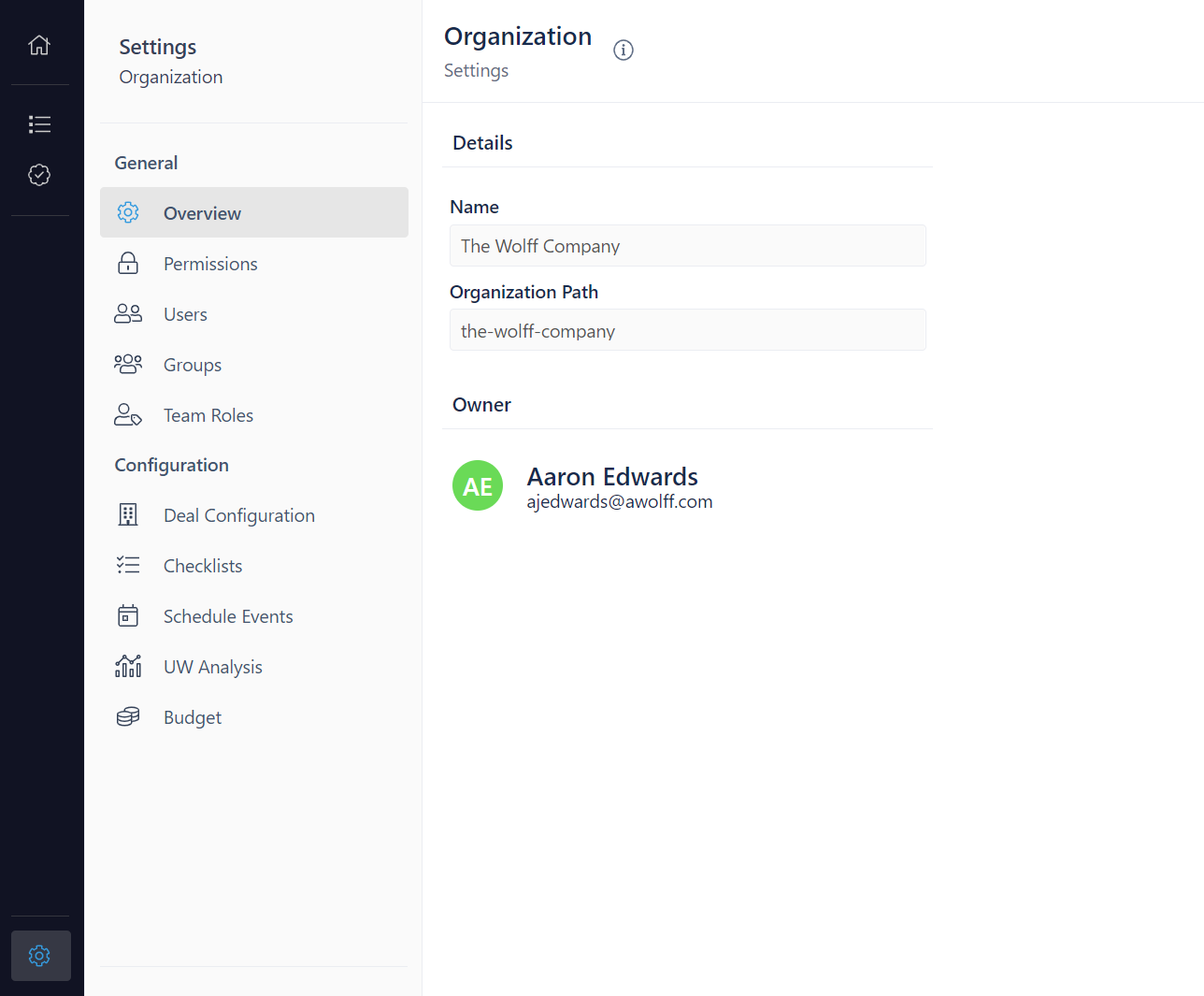Click Aaron Edwards' green AE avatar
This screenshot has height=996, width=1204.
pos(478,485)
